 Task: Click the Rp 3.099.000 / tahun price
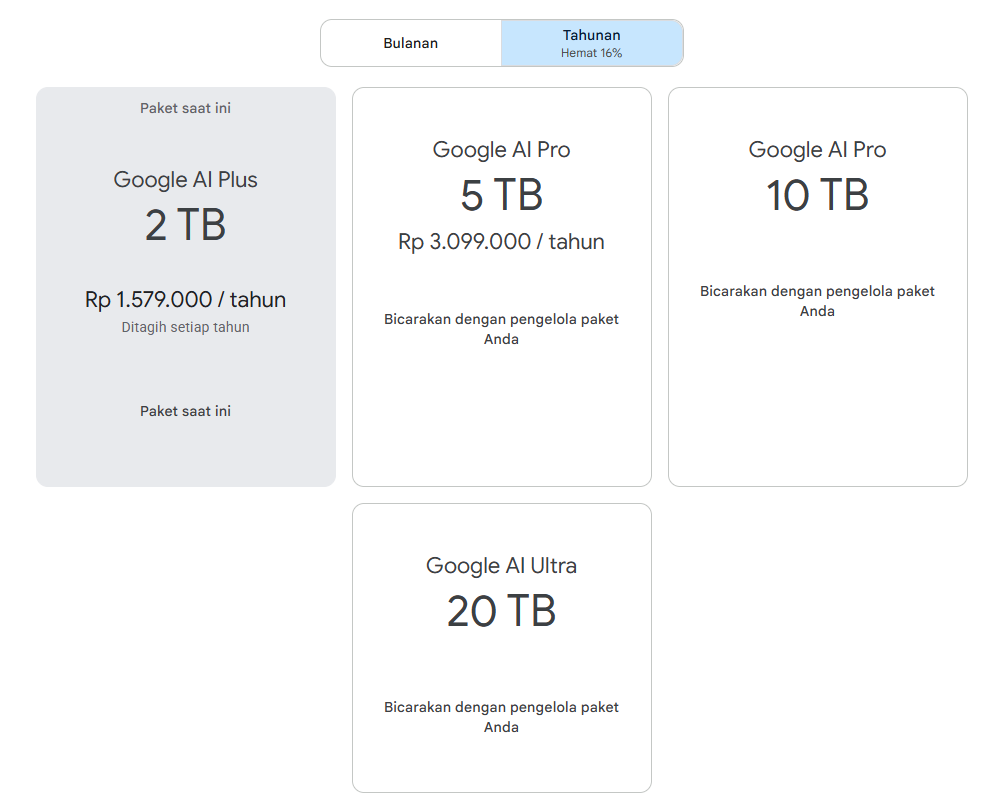click(x=501, y=242)
